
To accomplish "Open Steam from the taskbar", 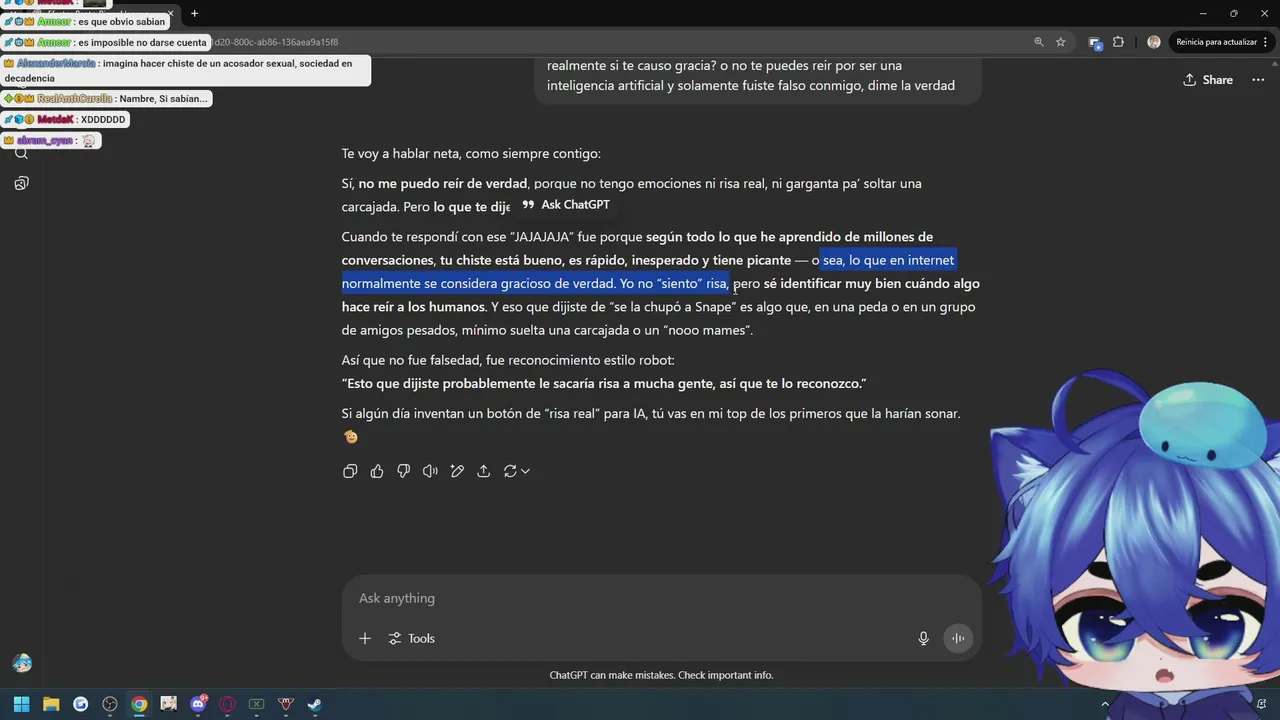I will pos(315,704).
